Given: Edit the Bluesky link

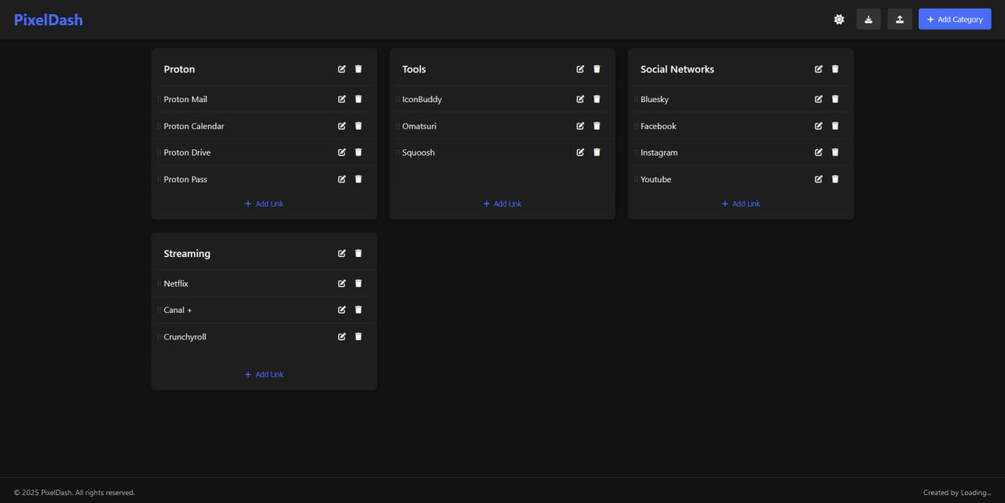Looking at the screenshot, I should click(818, 99).
